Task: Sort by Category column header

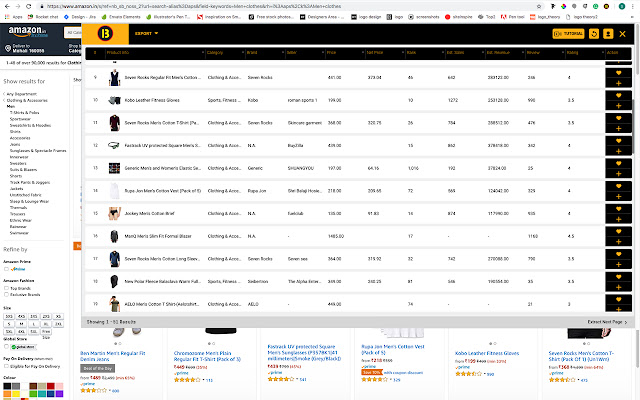Action: click(x=225, y=53)
